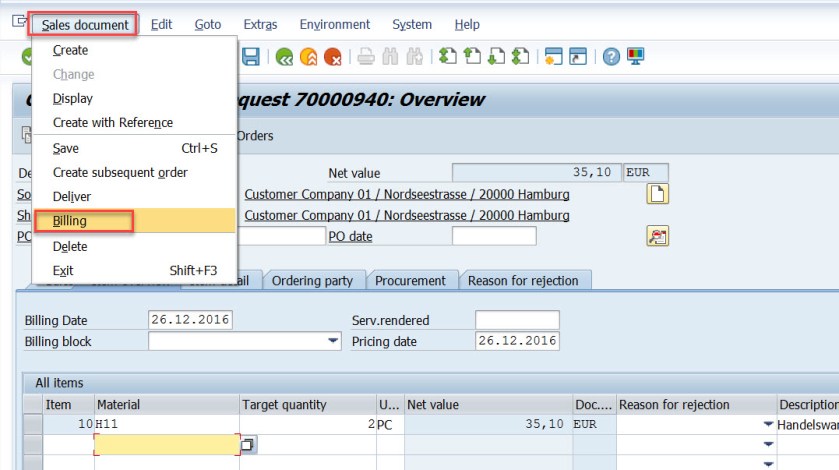Select Create subsequent order menu entry
This screenshot has width=839, height=470.
coord(135,172)
